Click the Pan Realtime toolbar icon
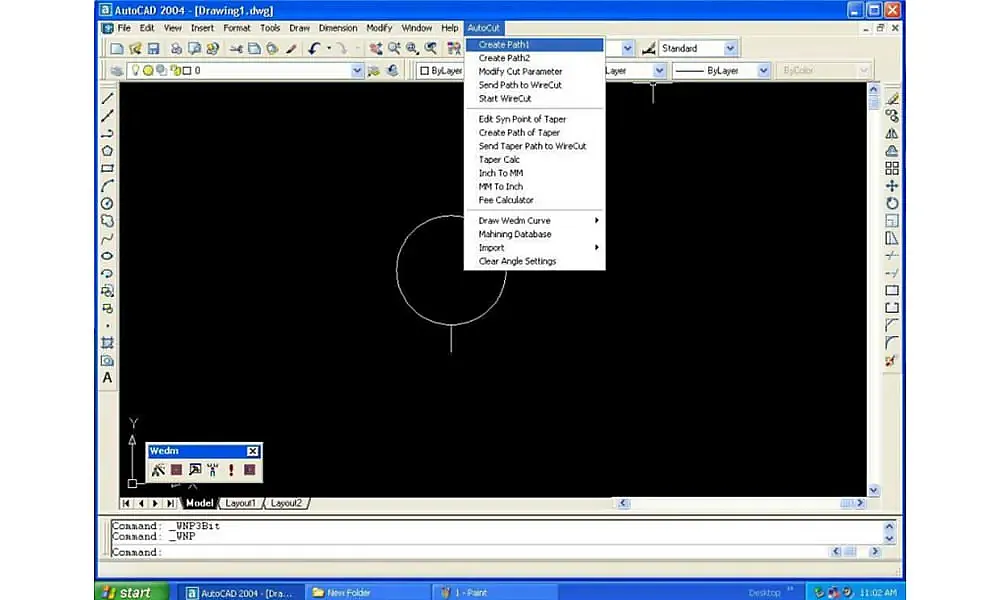 tap(376, 48)
